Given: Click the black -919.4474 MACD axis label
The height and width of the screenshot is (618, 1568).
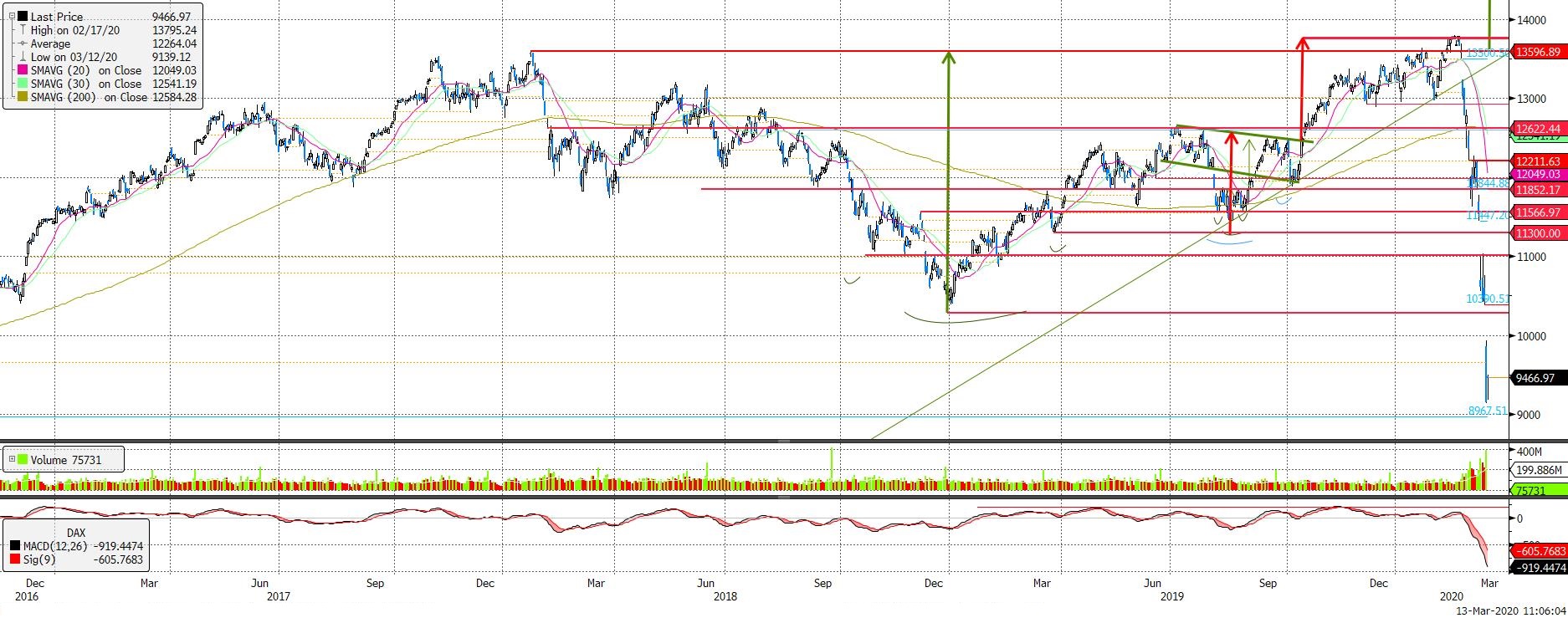Looking at the screenshot, I should coord(1540,567).
